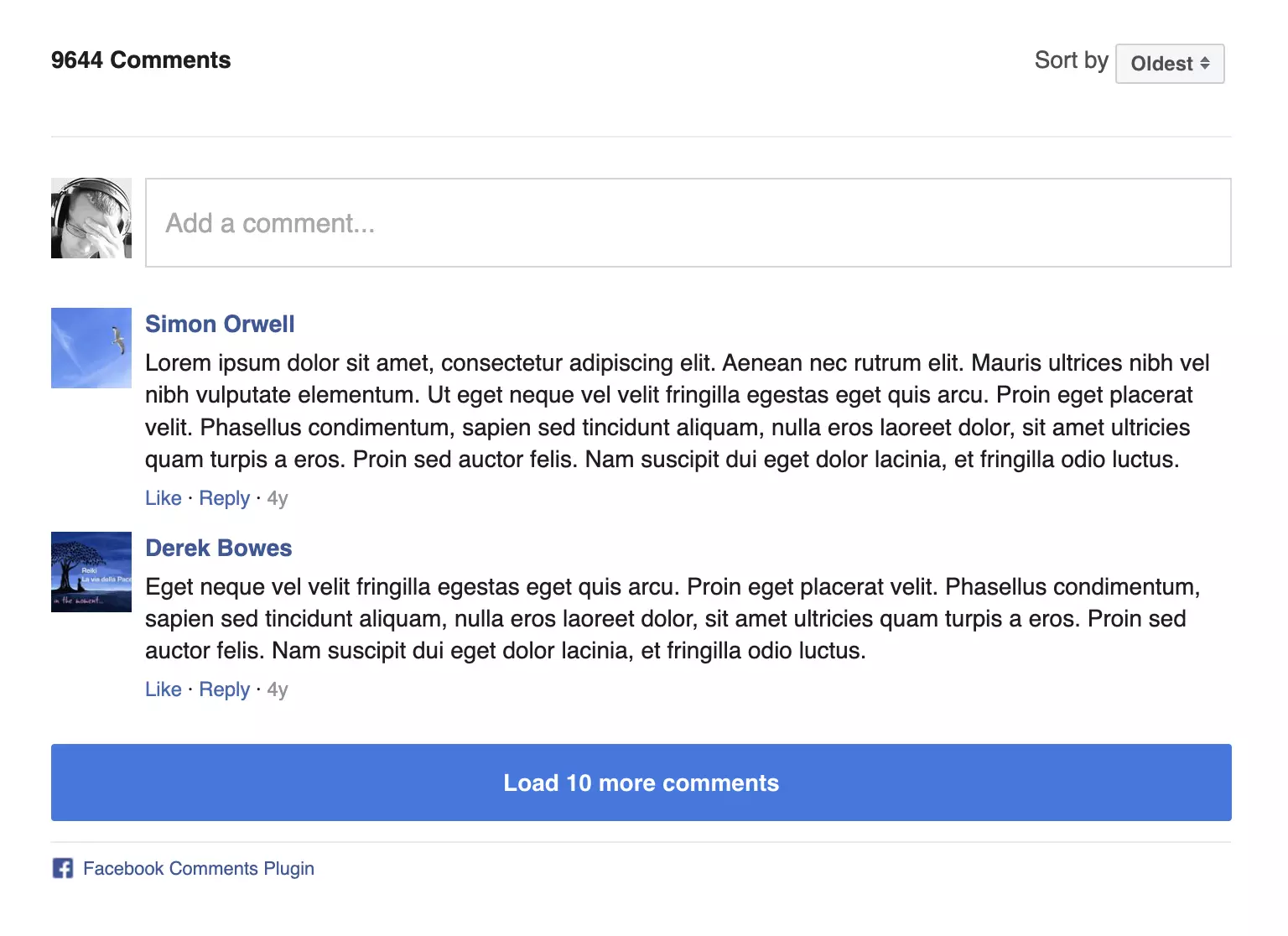
Task: Reply to Derek Bowes' comment
Action: click(x=223, y=689)
